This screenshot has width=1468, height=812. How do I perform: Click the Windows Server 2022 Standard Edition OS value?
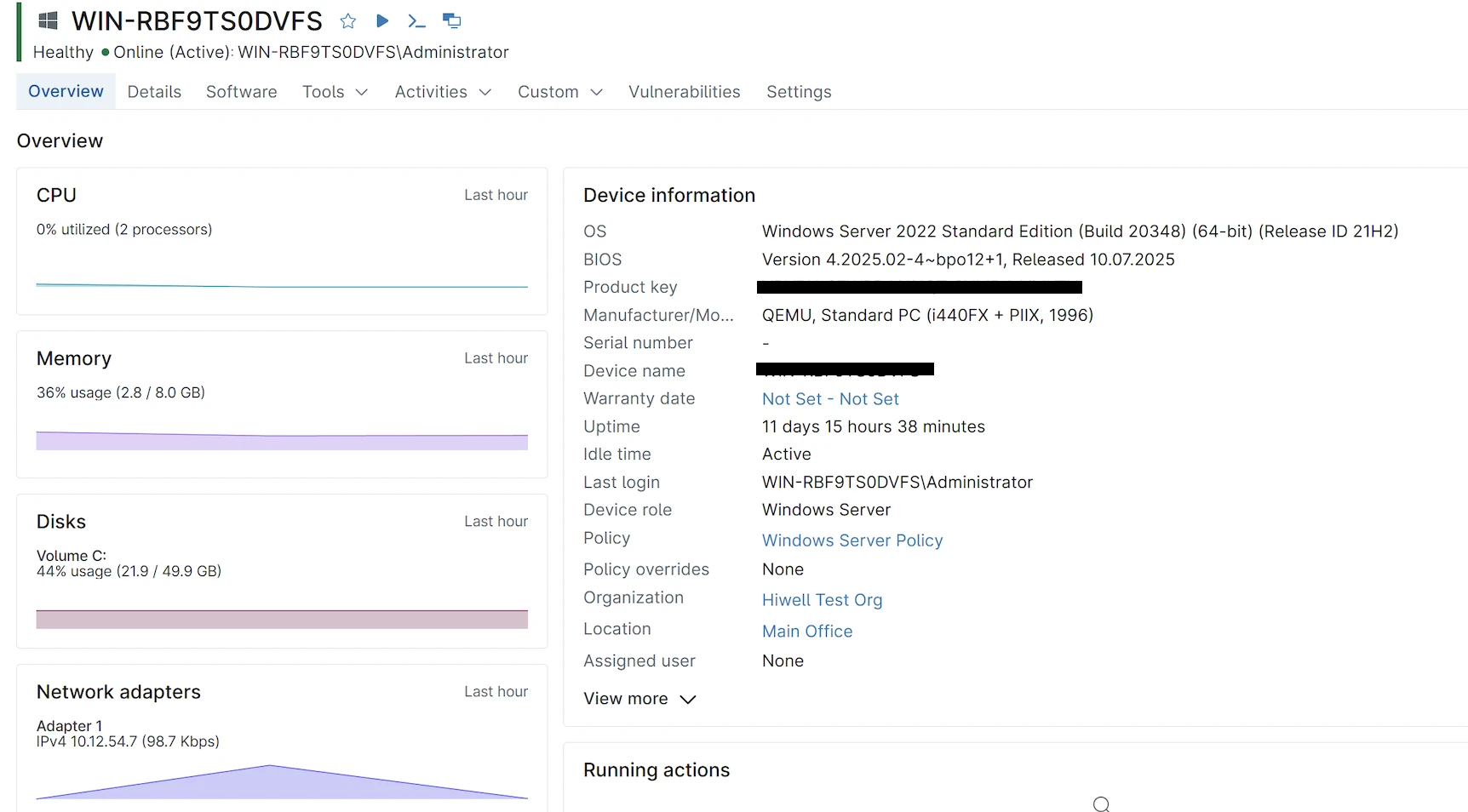point(1081,232)
